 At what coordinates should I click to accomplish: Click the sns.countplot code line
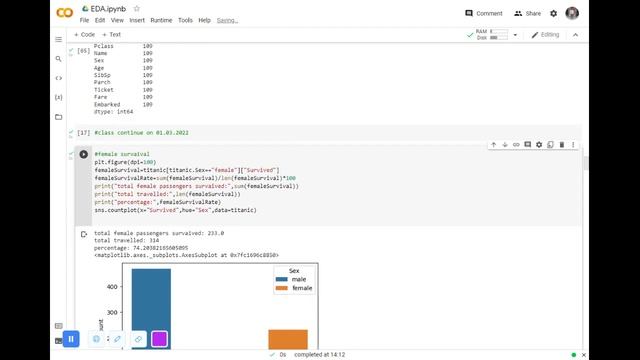click(176, 210)
